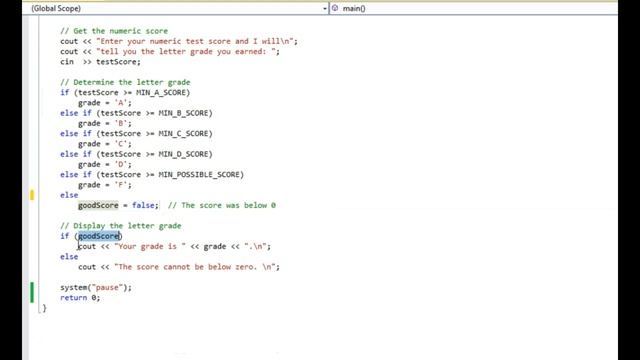The width and height of the screenshot is (640, 360).
Task: Click the 'Determine the letter grade' comment
Action: [125, 82]
